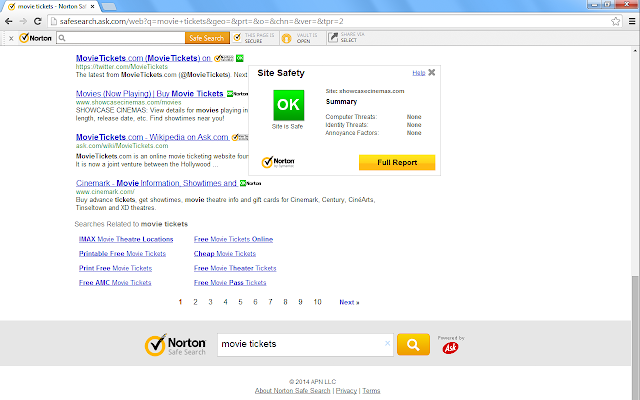Open the Terms footer link

tap(371, 391)
